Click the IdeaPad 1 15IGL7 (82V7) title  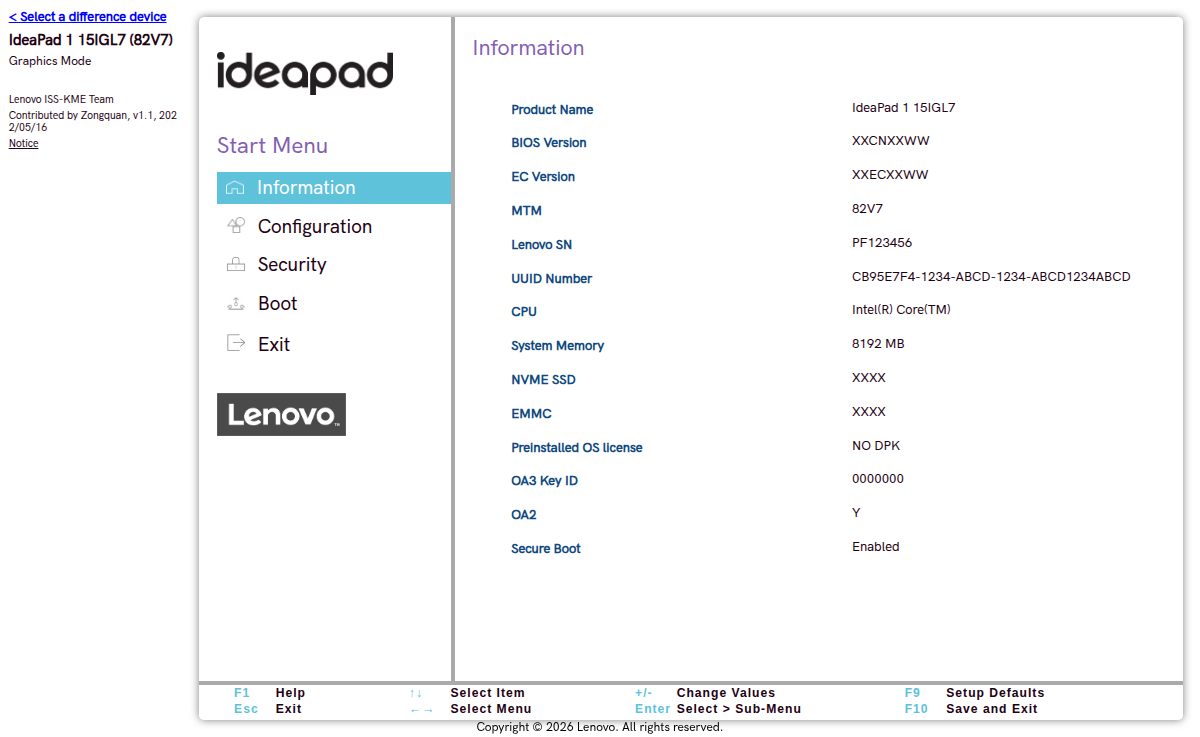tap(91, 40)
